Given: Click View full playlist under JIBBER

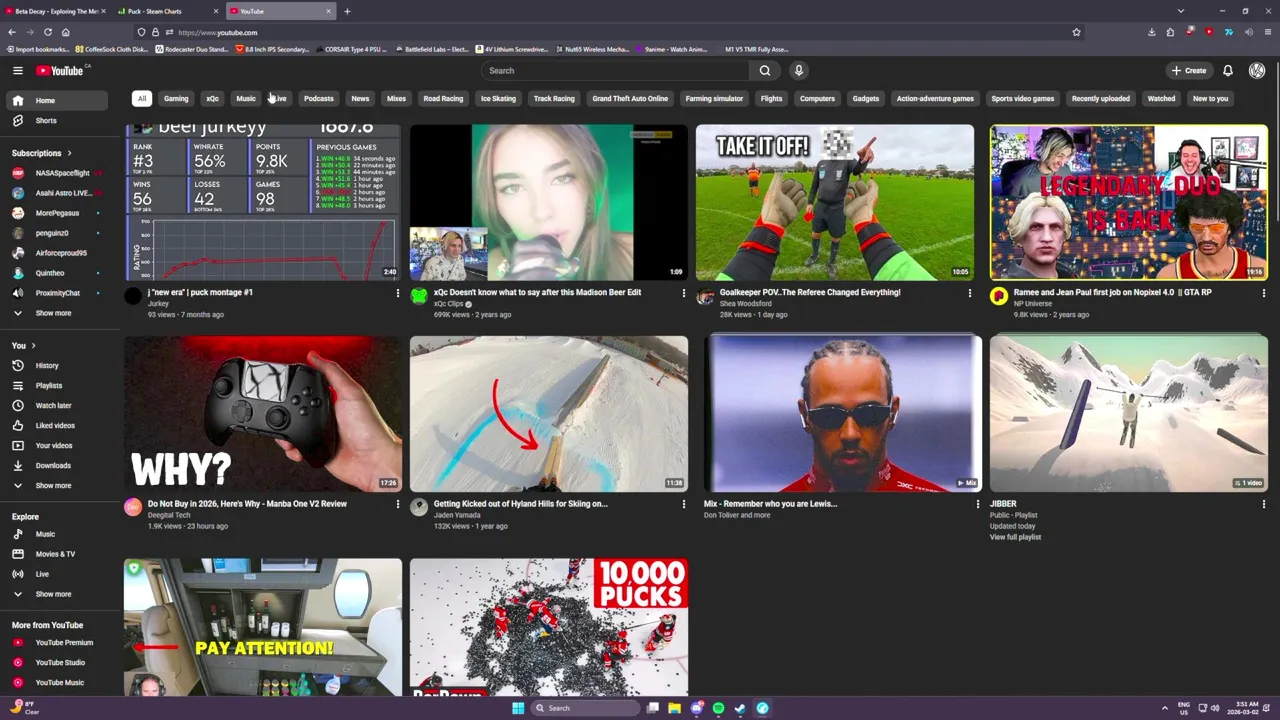Looking at the screenshot, I should click(x=1015, y=537).
